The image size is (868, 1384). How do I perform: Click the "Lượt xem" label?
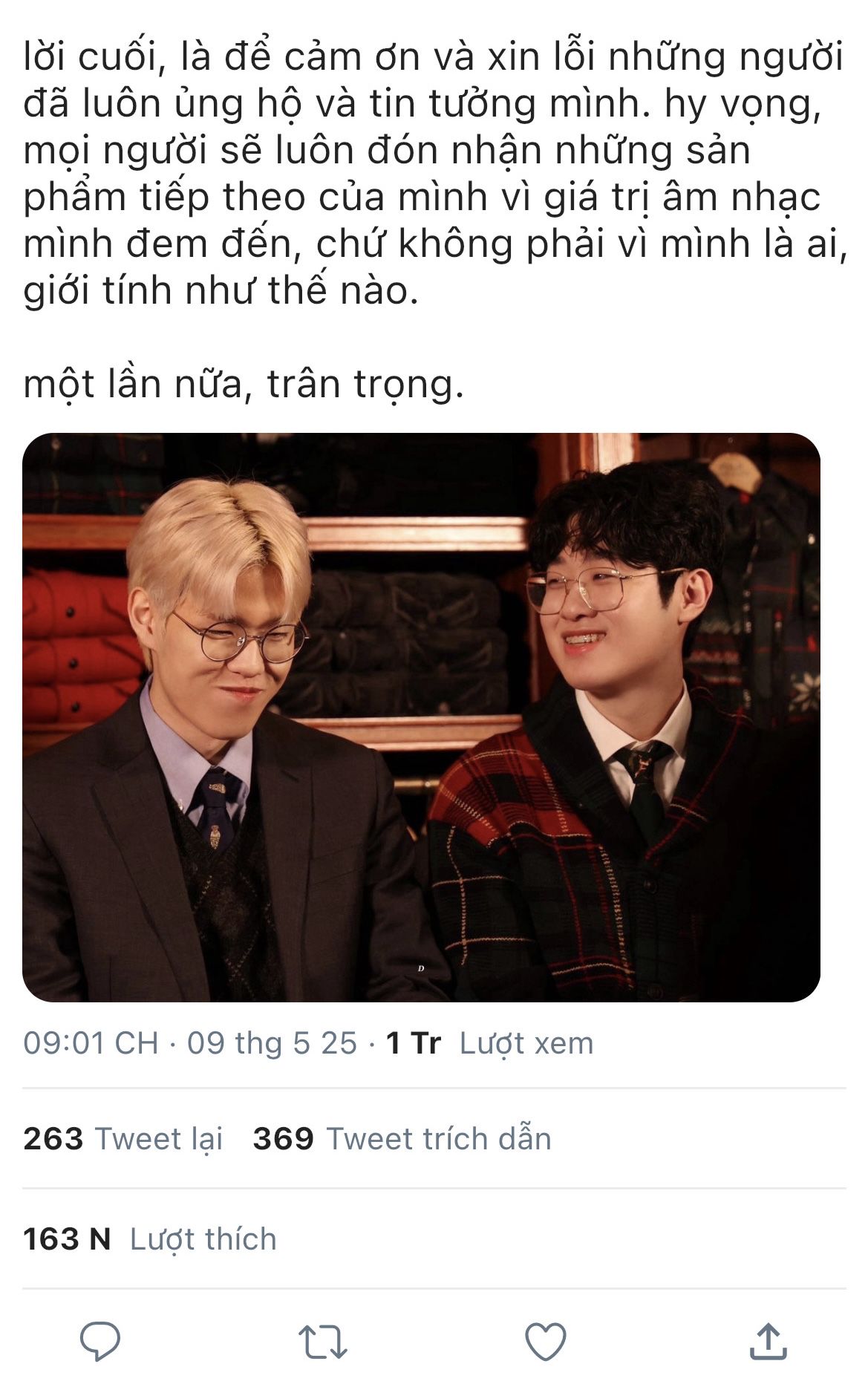pyautogui.click(x=526, y=1043)
